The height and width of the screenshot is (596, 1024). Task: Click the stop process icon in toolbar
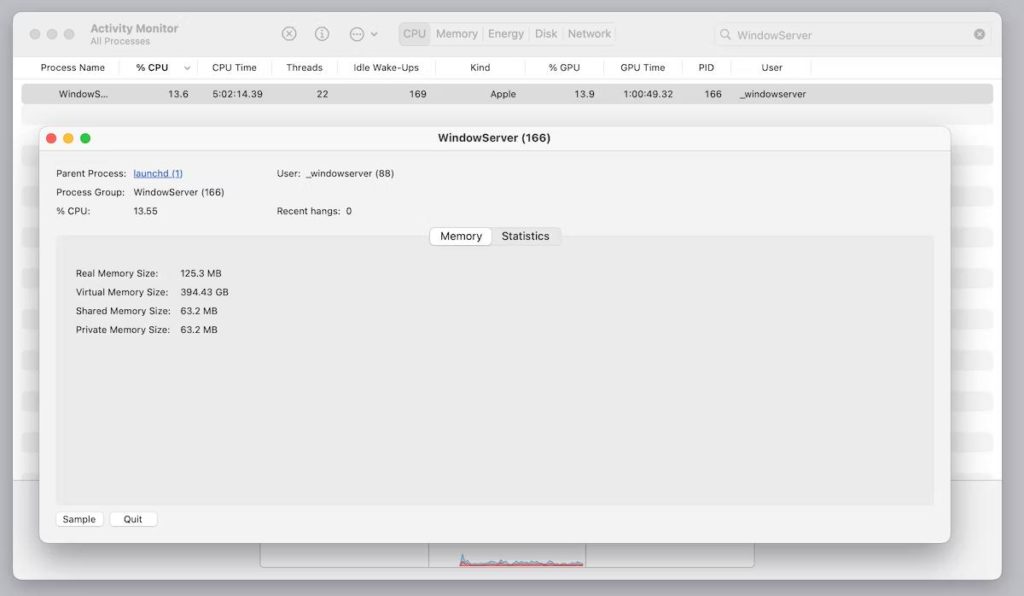(x=289, y=34)
